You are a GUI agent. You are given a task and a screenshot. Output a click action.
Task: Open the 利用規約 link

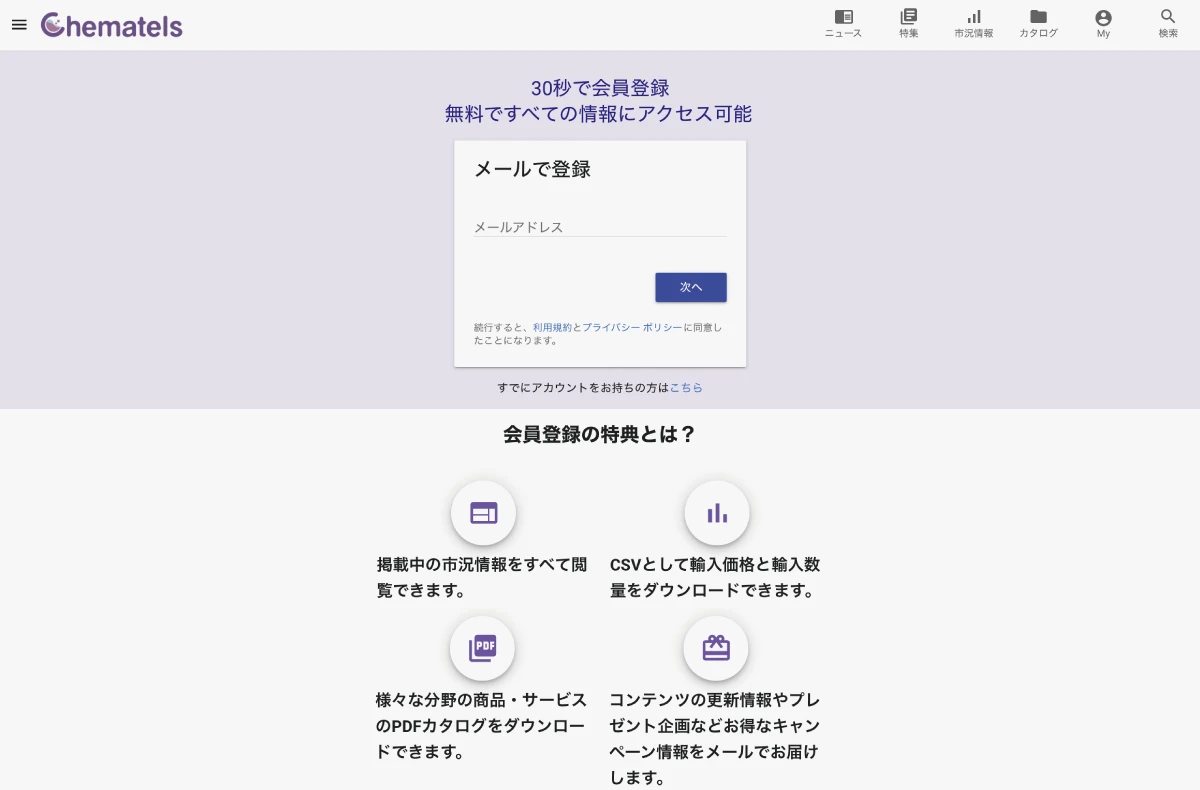(x=552, y=327)
